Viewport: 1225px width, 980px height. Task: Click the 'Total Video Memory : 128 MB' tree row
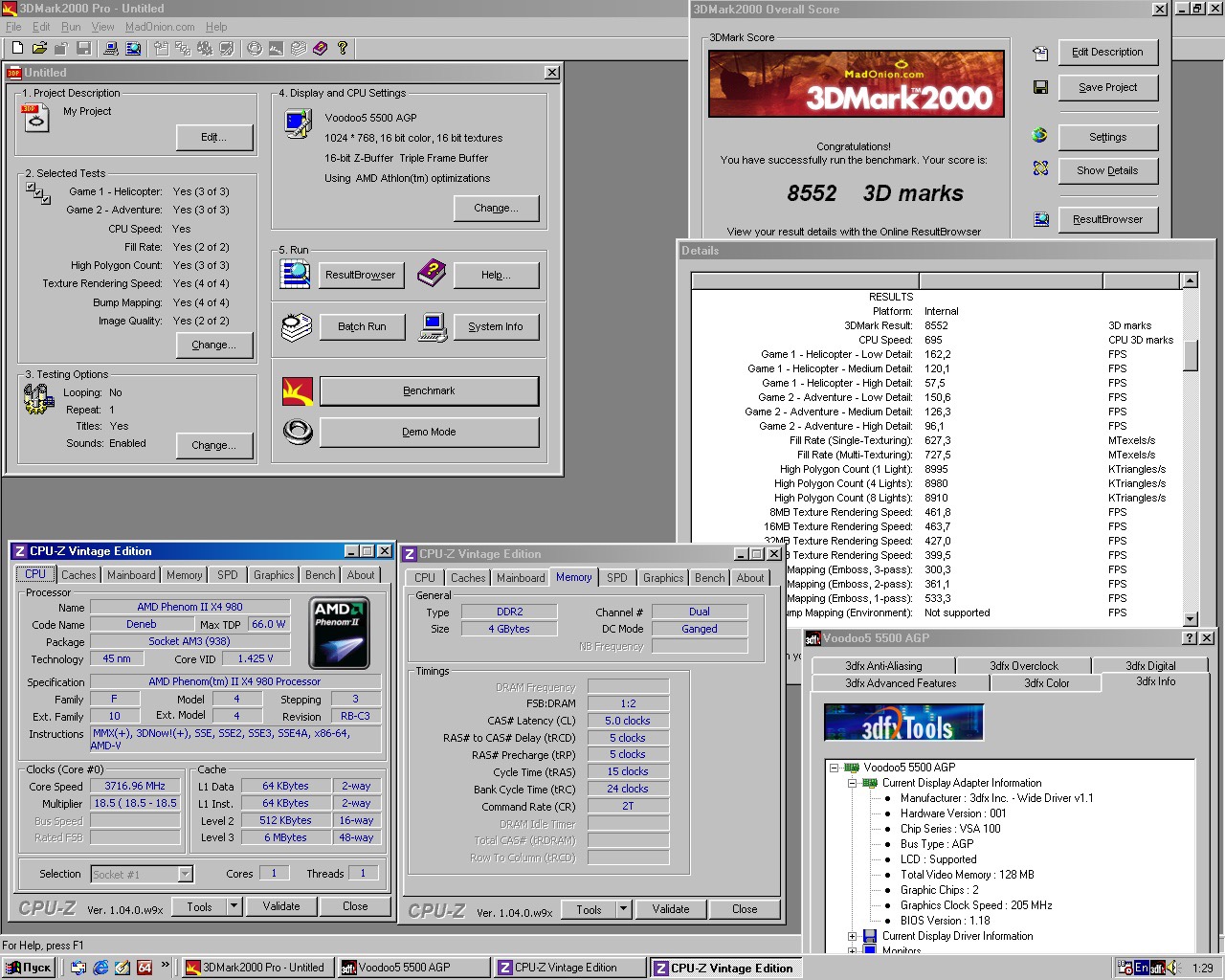tap(967, 875)
